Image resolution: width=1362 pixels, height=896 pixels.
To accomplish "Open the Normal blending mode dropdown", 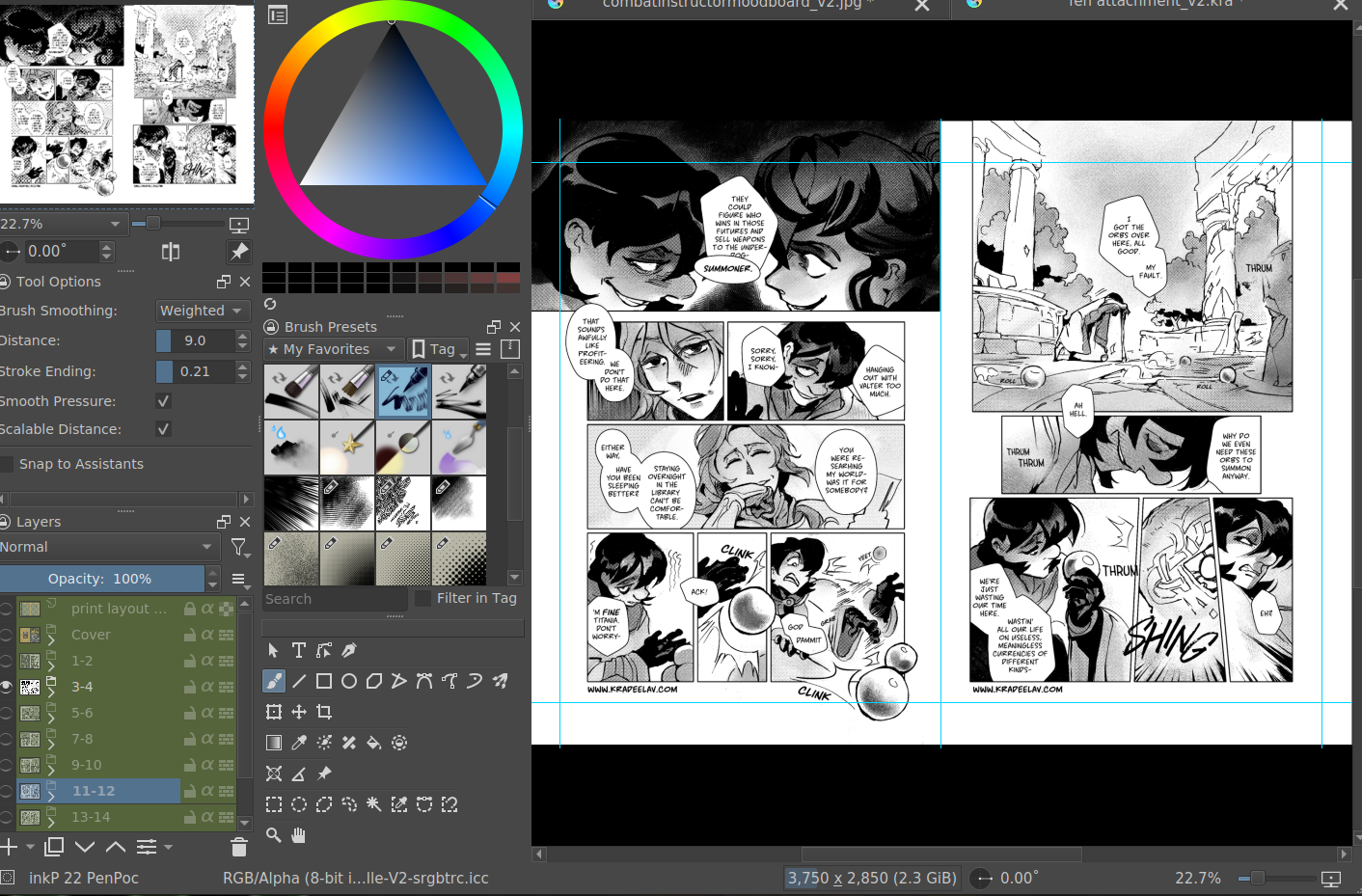I will pos(108,547).
